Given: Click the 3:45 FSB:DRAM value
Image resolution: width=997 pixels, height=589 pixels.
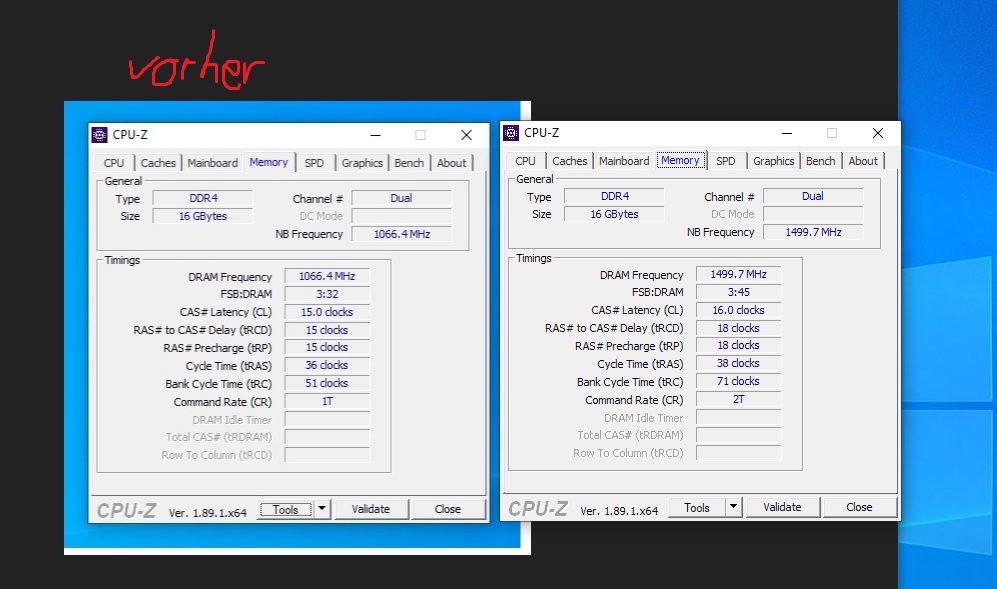Looking at the screenshot, I should click(738, 292).
